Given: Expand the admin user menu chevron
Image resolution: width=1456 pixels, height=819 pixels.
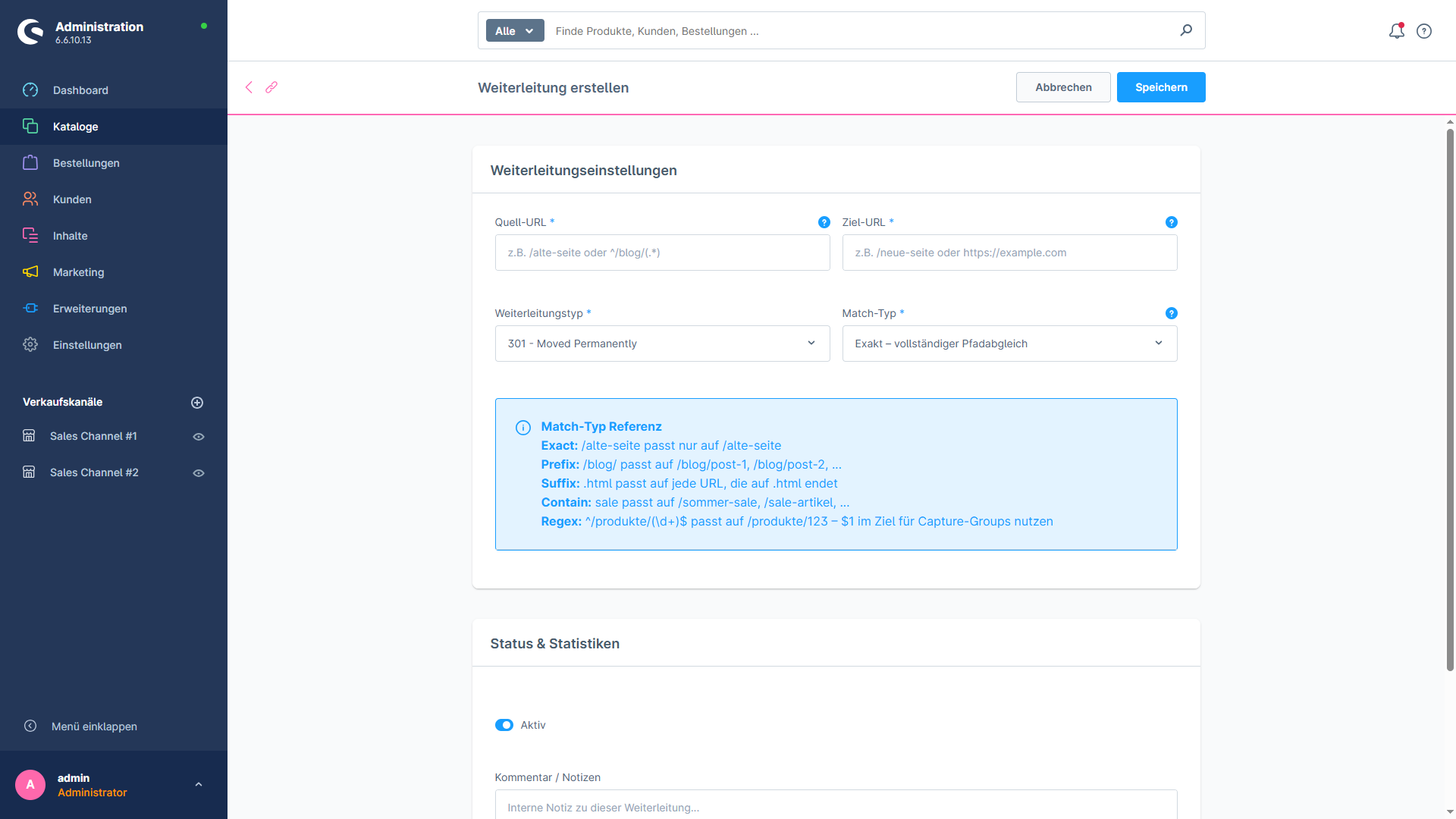Looking at the screenshot, I should [x=199, y=784].
